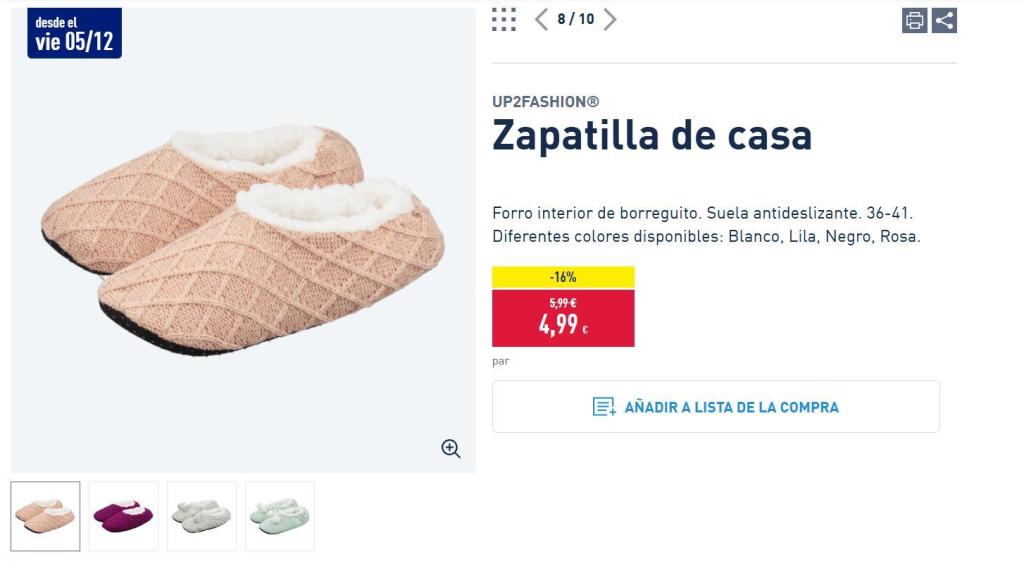Image resolution: width=1024 pixels, height=576 pixels.
Task: Click the share icon next to the printer
Action: (x=946, y=19)
